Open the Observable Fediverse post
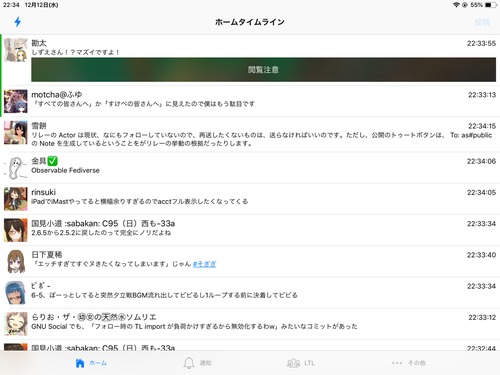The height and width of the screenshot is (375, 500). click(65, 170)
